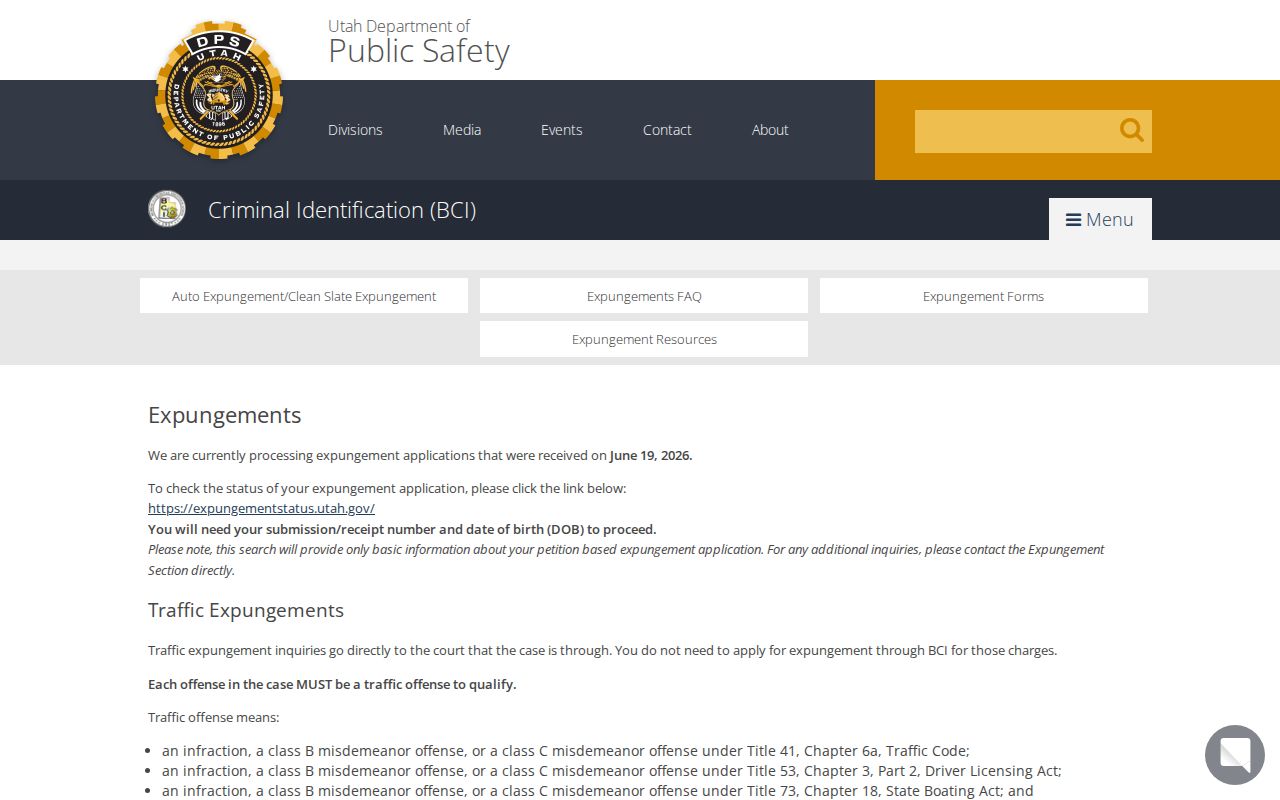Click the bullet mentioning State Boating Act
Image resolution: width=1280 pixels, height=800 pixels.
pyautogui.click(x=598, y=791)
